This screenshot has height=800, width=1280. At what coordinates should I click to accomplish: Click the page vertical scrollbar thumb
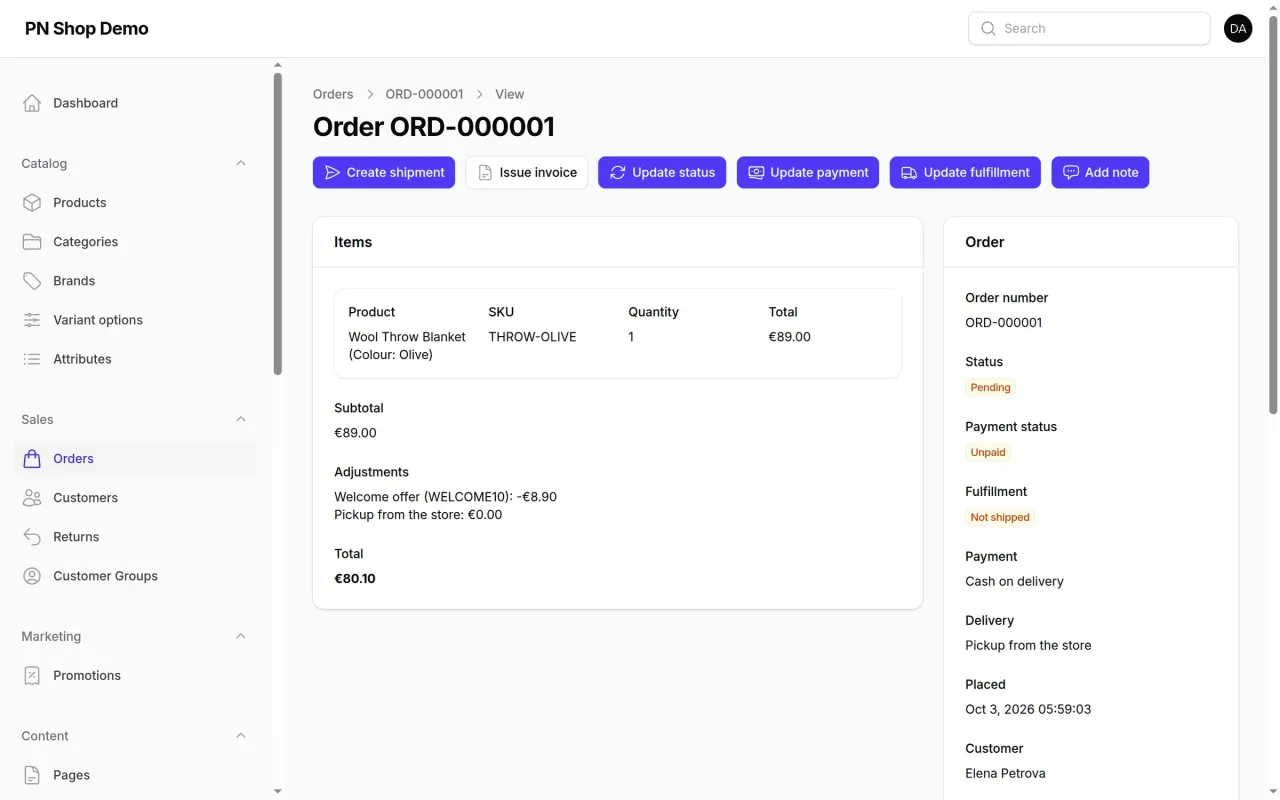tap(1273, 214)
